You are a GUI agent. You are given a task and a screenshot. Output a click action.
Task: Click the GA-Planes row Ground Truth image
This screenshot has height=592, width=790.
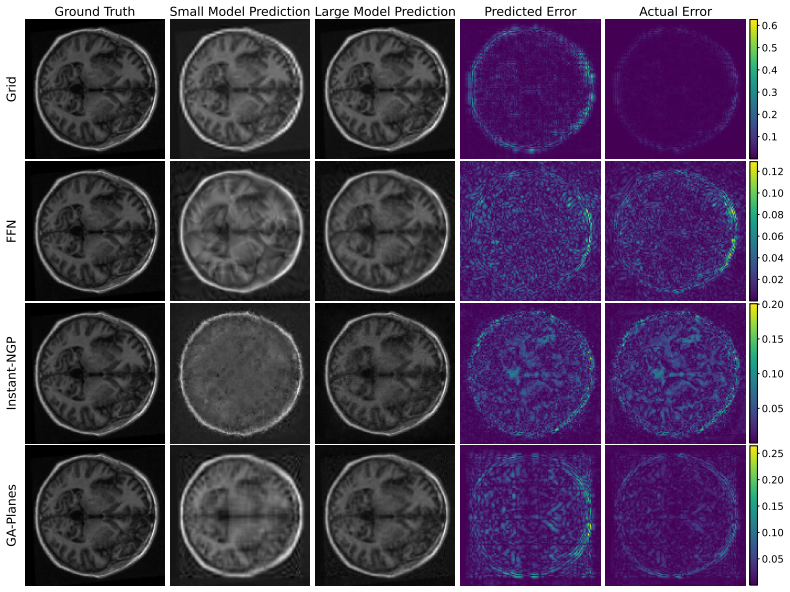(x=95, y=515)
